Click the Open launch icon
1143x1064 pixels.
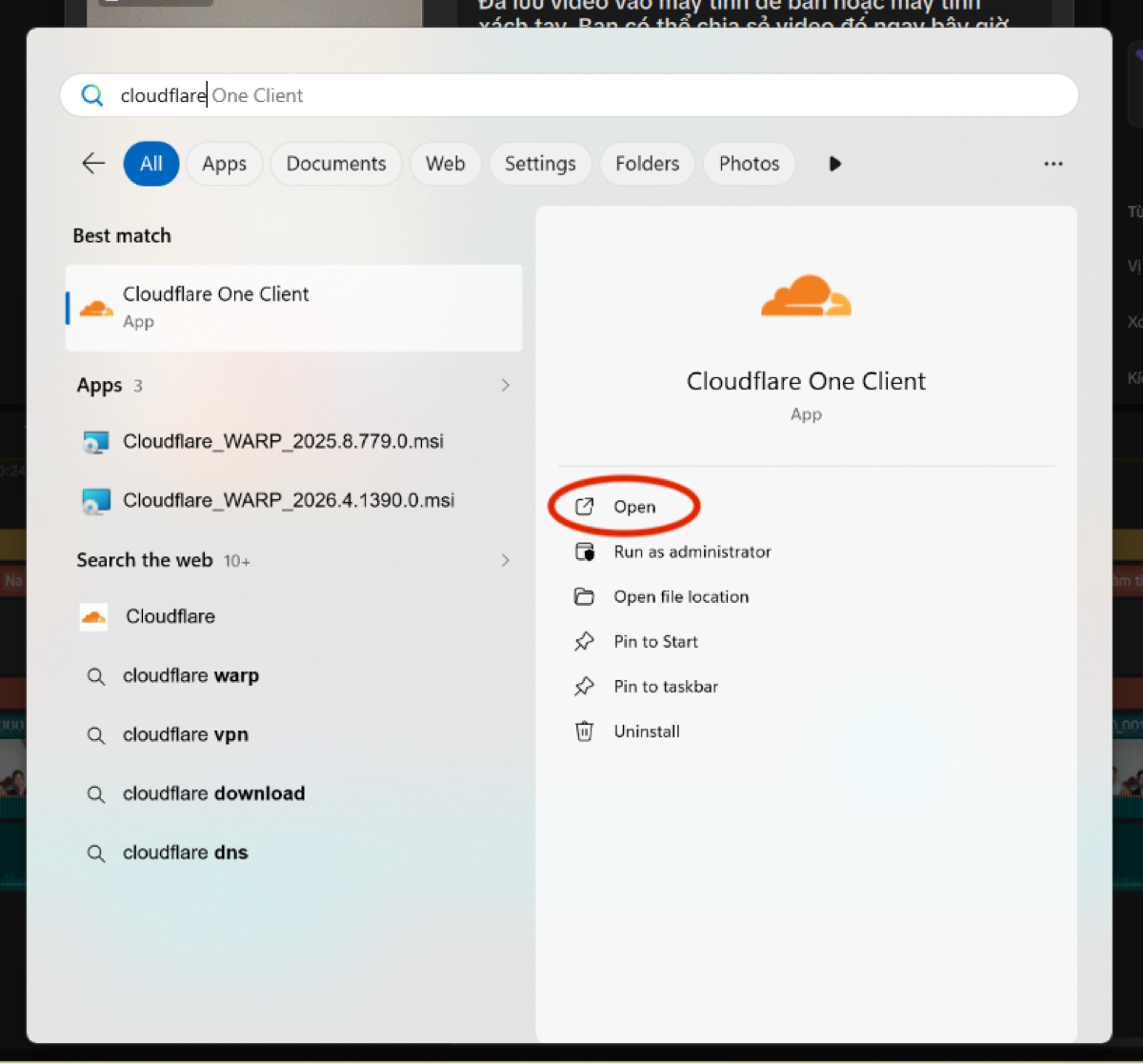[584, 507]
